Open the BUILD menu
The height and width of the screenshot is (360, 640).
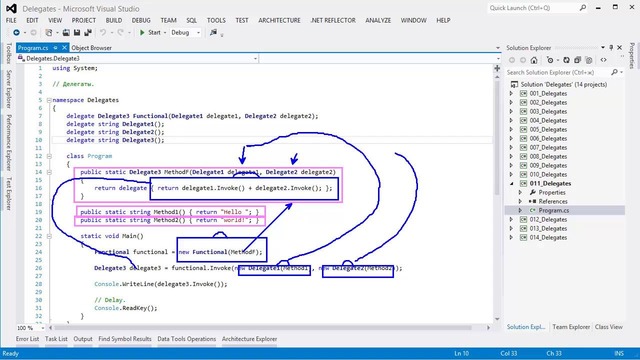pyautogui.click(x=113, y=20)
